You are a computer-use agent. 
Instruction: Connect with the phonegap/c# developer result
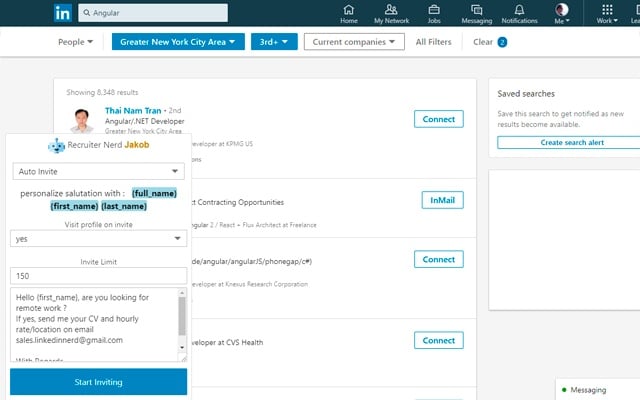coord(439,259)
